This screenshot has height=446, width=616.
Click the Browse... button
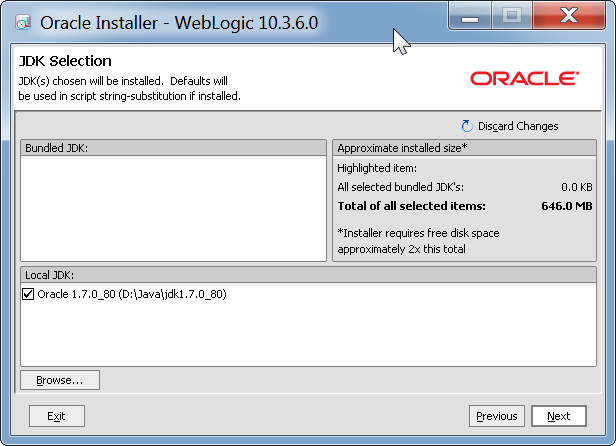tap(60, 380)
